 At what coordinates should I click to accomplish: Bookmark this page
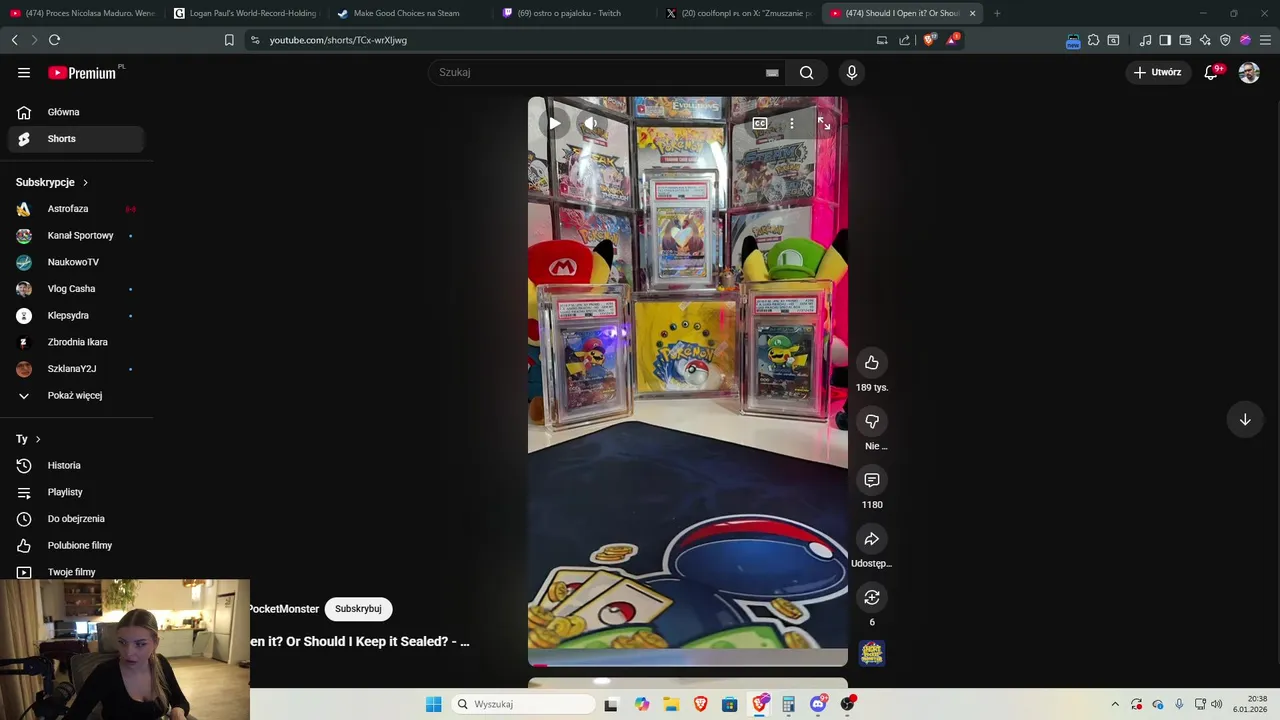[x=229, y=40]
